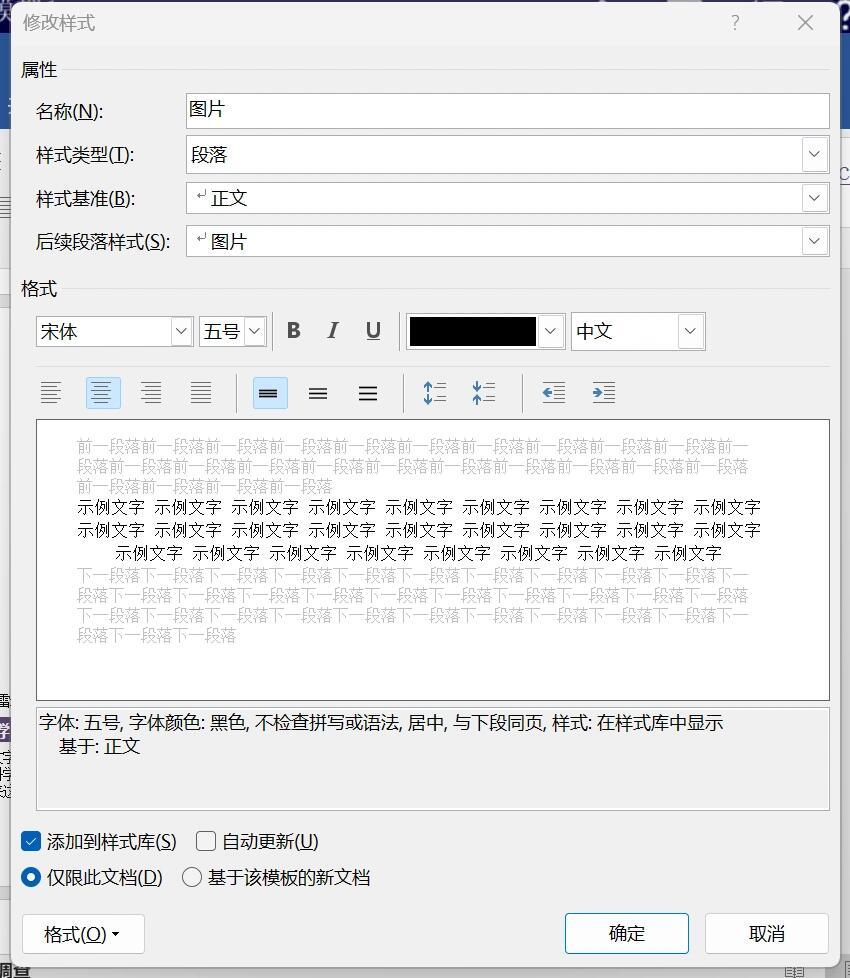This screenshot has height=978, width=850.
Task: Uncheck 添加到样式库 option
Action: 31,841
